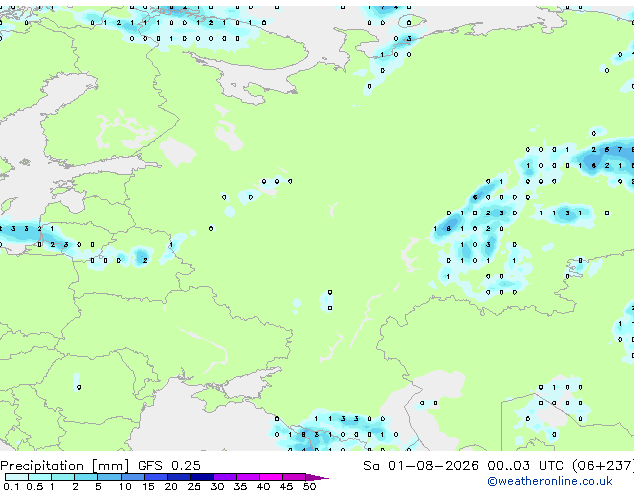Click the 'Precipitation [mm]' title text
634x490 pixels.
coord(64,466)
